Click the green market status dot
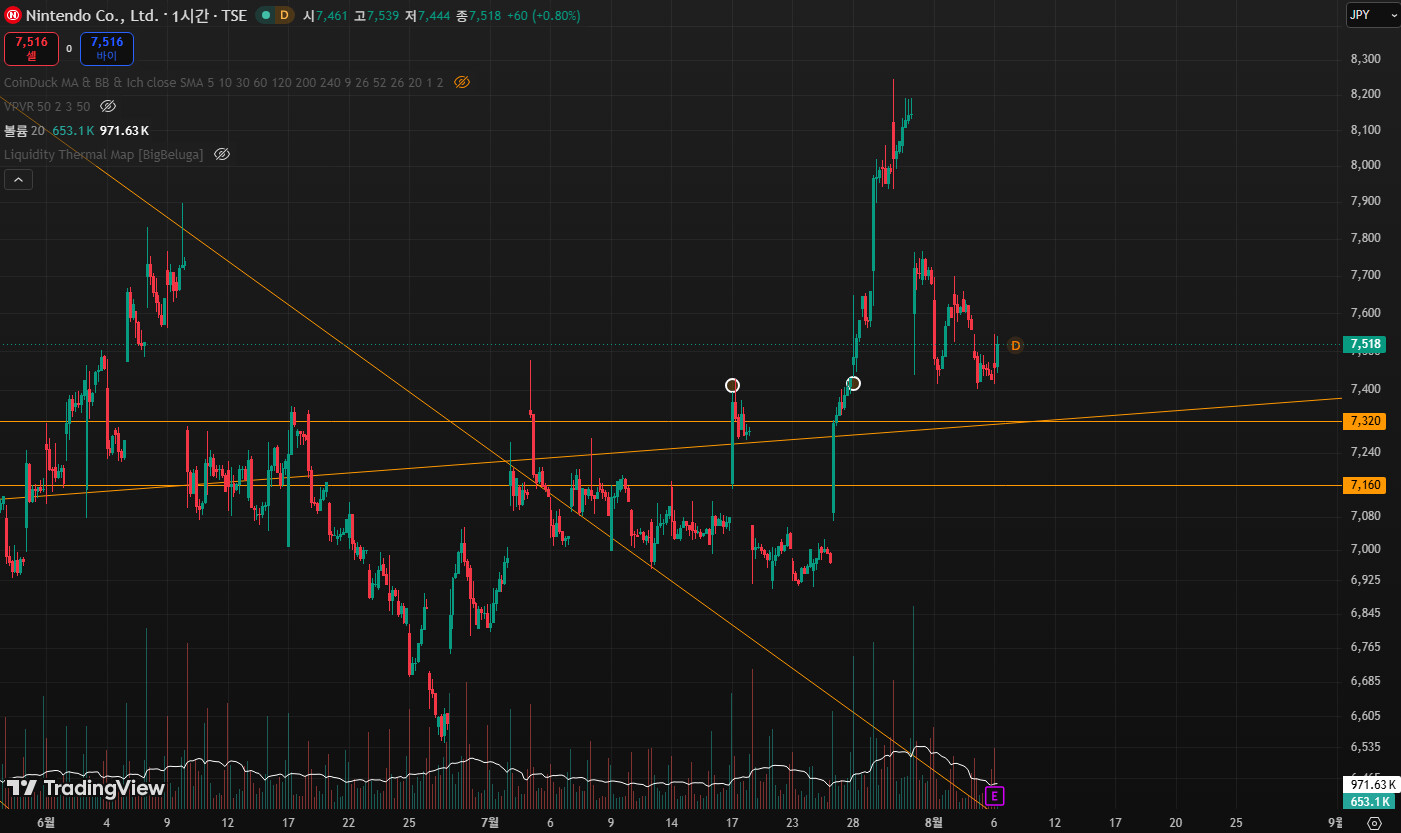The width and height of the screenshot is (1401, 833). tap(264, 15)
